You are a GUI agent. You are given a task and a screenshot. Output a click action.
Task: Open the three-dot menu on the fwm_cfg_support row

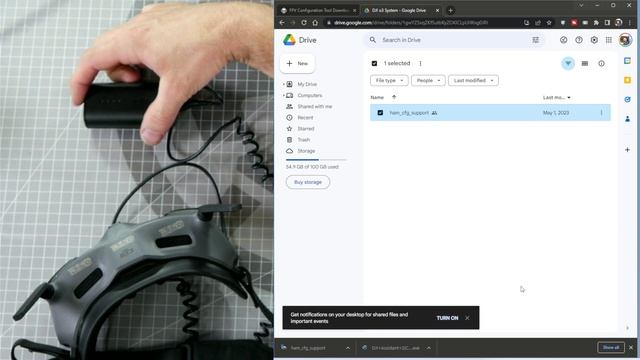coord(601,113)
